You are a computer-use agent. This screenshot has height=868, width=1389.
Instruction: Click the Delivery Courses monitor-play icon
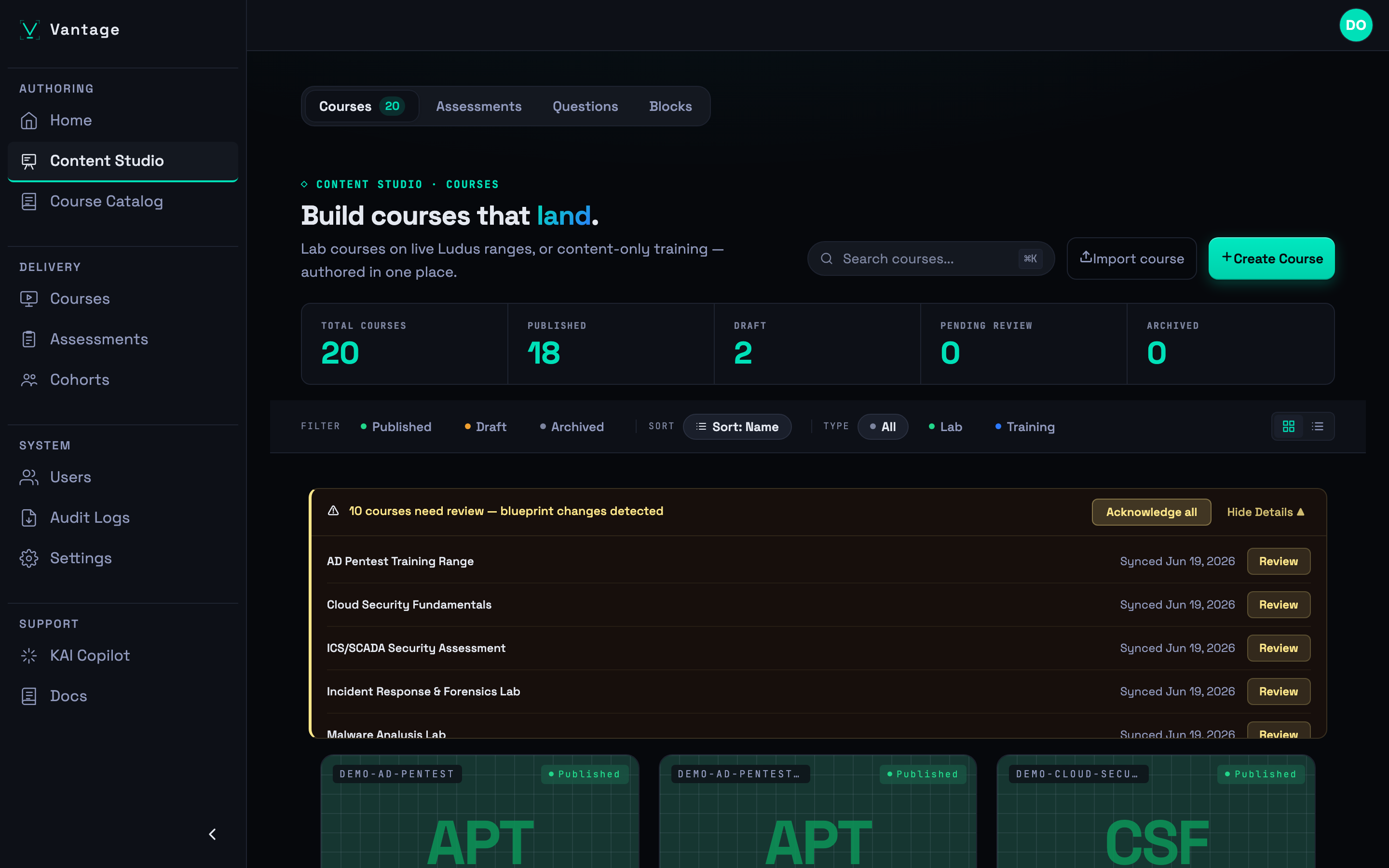coord(29,299)
